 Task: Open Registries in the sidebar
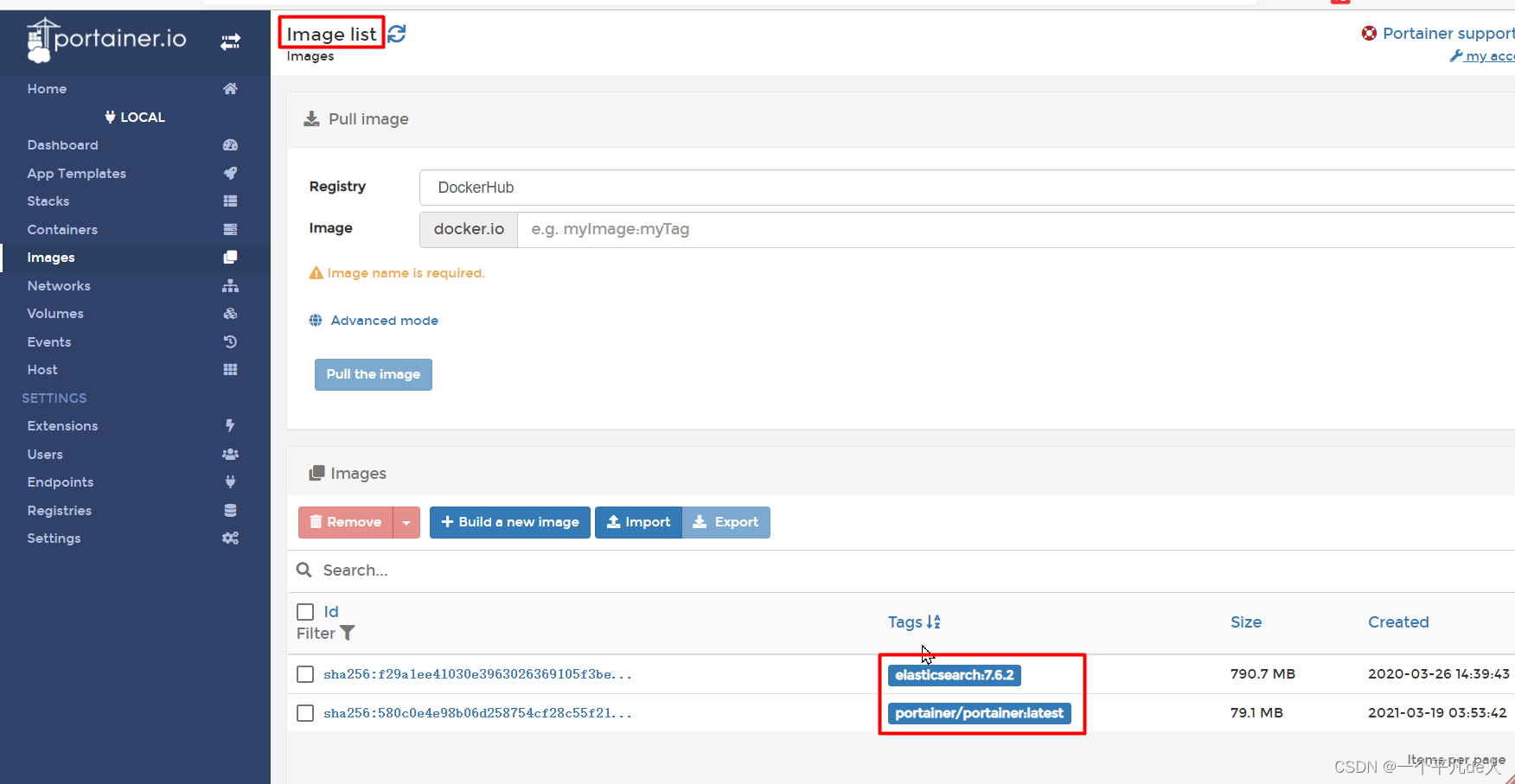point(60,510)
